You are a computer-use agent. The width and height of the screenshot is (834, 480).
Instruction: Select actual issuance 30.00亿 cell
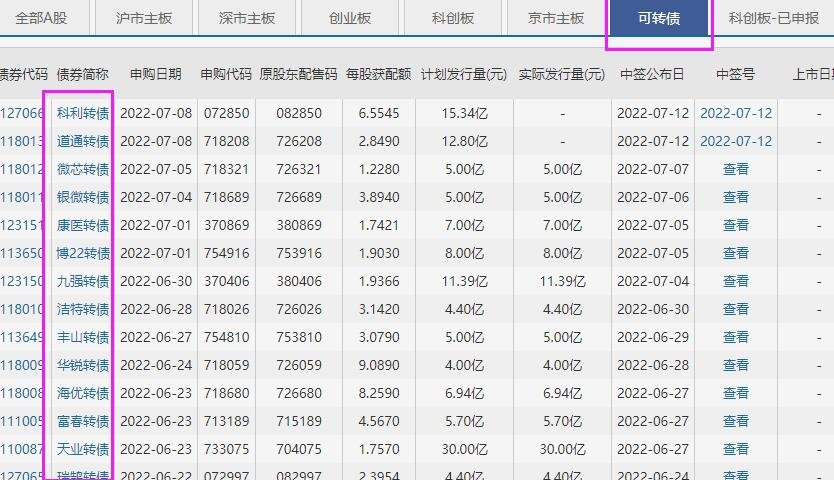click(x=562, y=449)
